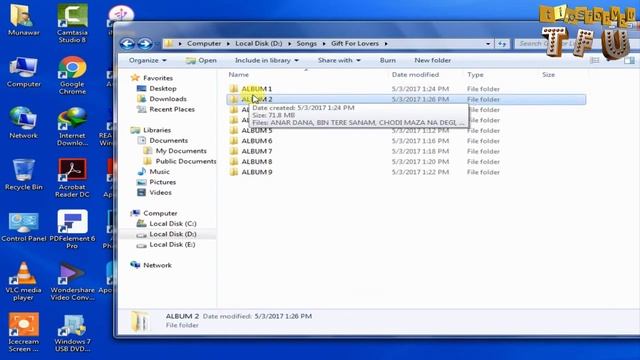The width and height of the screenshot is (640, 360).
Task: Open Wondershare Video Converter desktop icon
Action: click(x=72, y=282)
